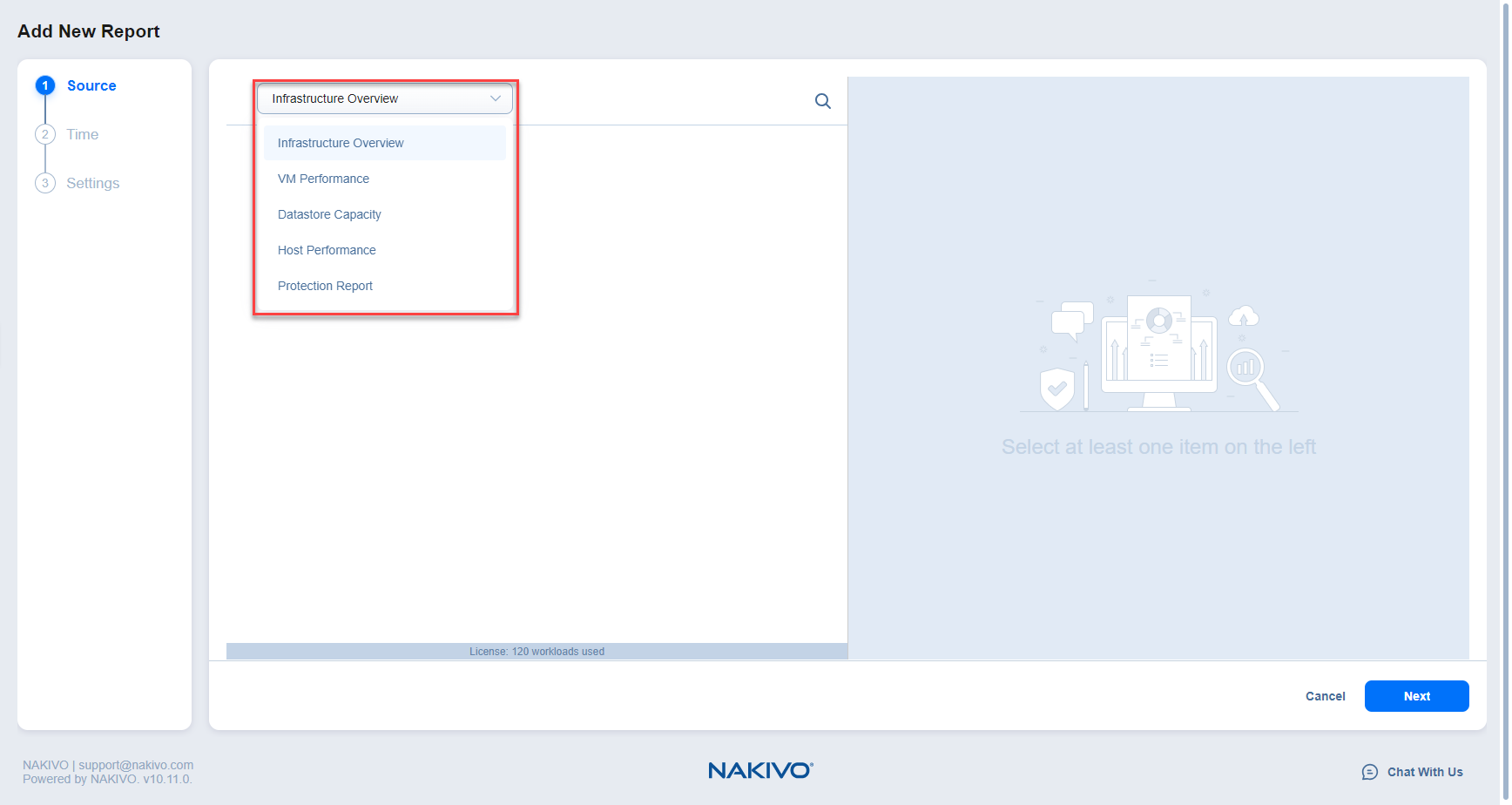The width and height of the screenshot is (1512, 805).
Task: Click the License workloads used bar
Action: (537, 651)
